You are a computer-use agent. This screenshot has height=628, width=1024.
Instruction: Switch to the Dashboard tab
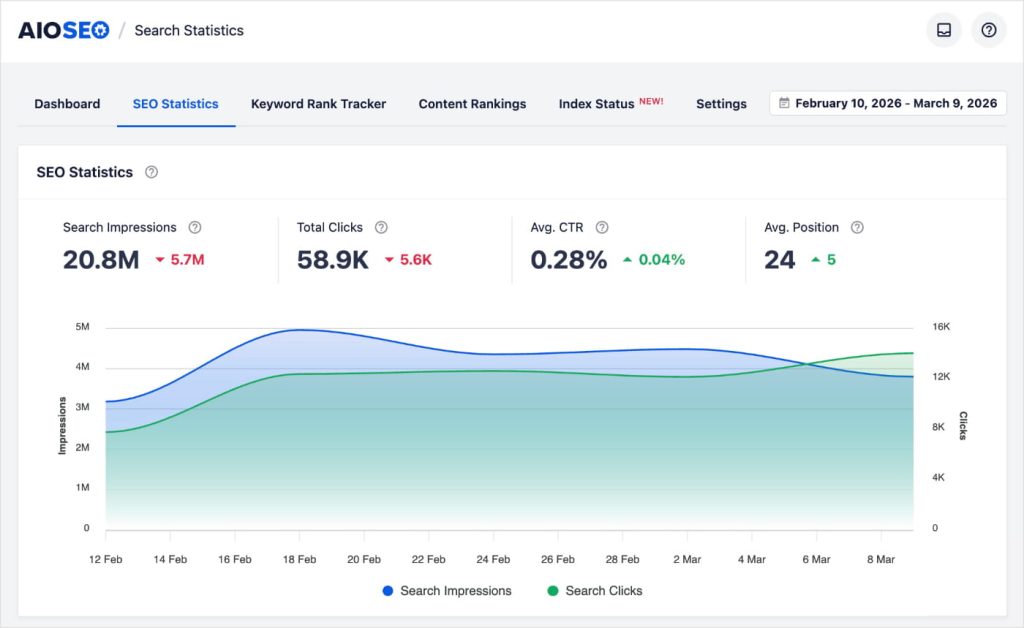tap(67, 104)
